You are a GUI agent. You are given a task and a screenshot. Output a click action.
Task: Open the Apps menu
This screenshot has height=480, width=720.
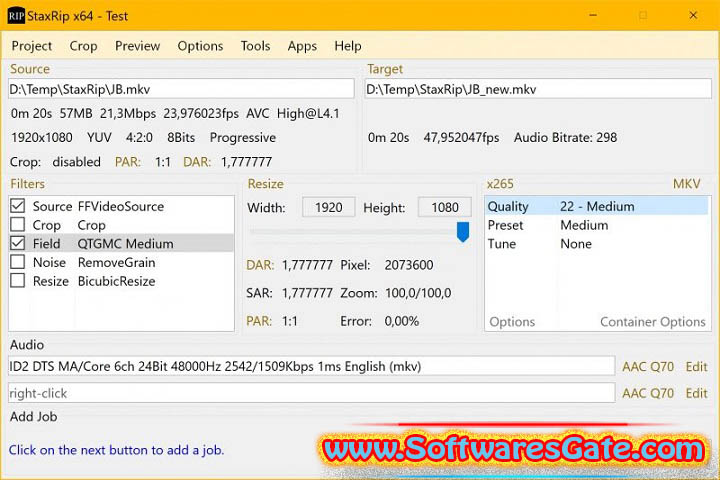pos(302,46)
